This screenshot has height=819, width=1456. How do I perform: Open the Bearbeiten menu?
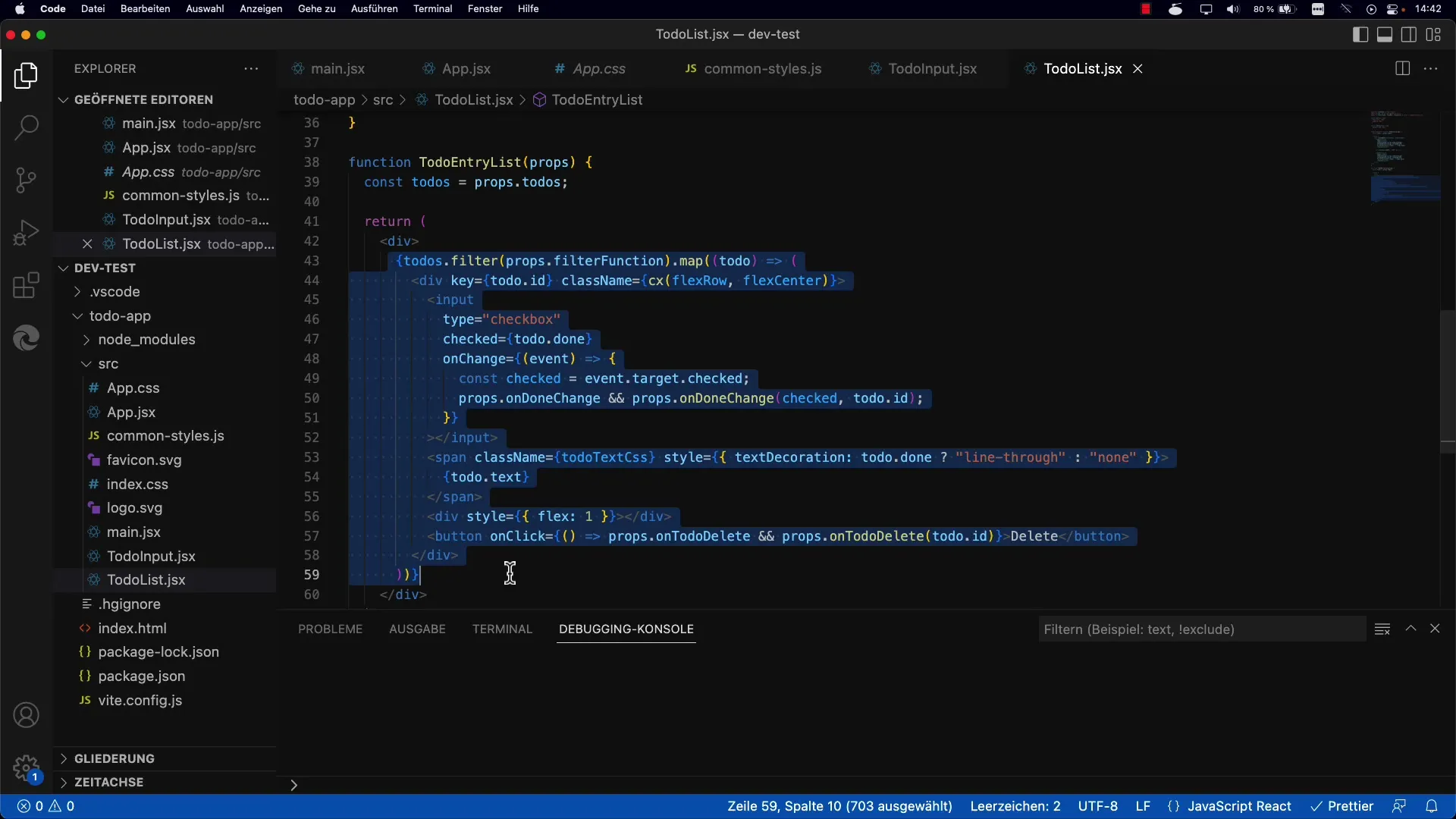click(145, 9)
